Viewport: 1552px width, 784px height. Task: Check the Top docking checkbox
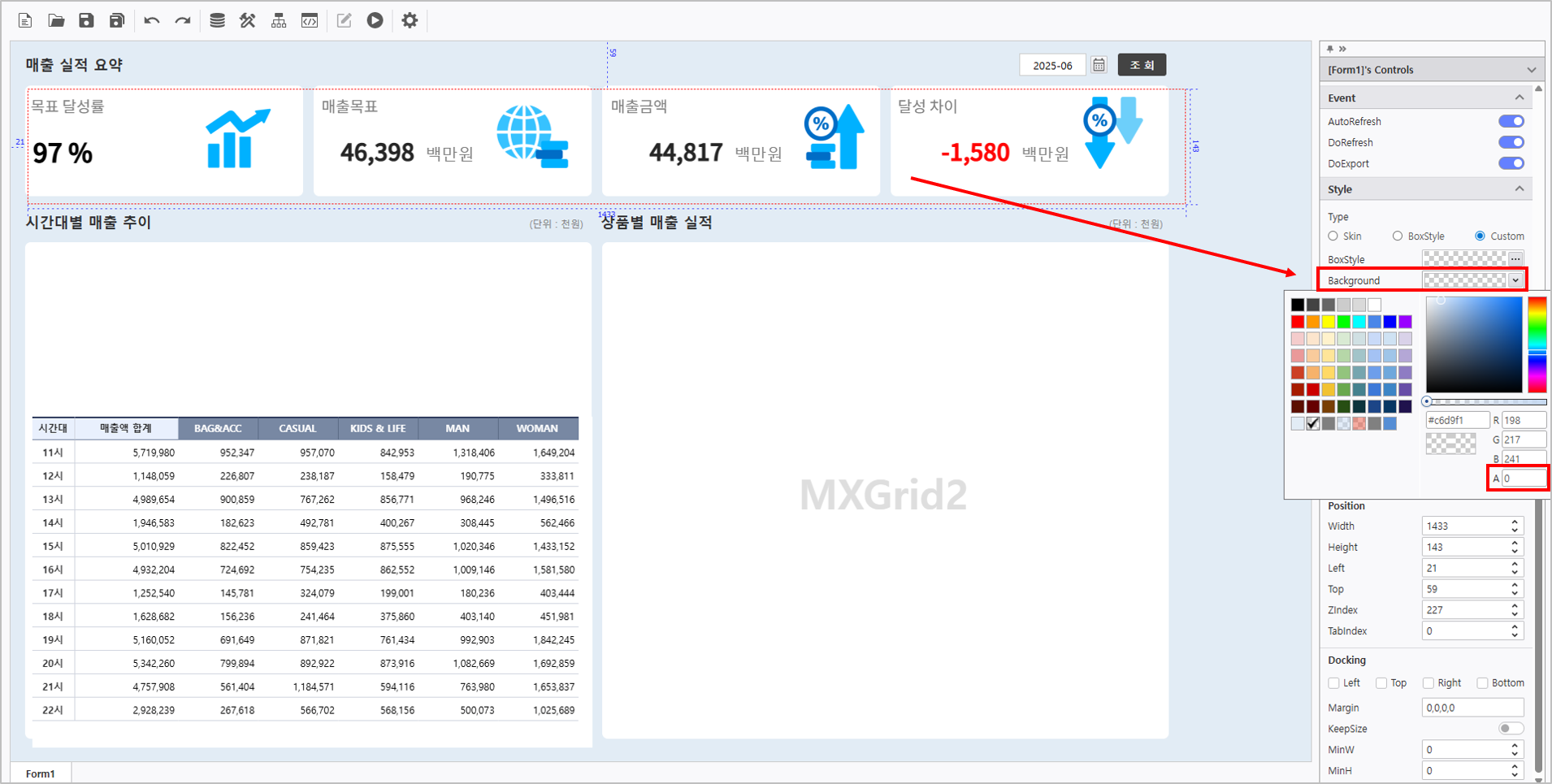tap(1381, 683)
